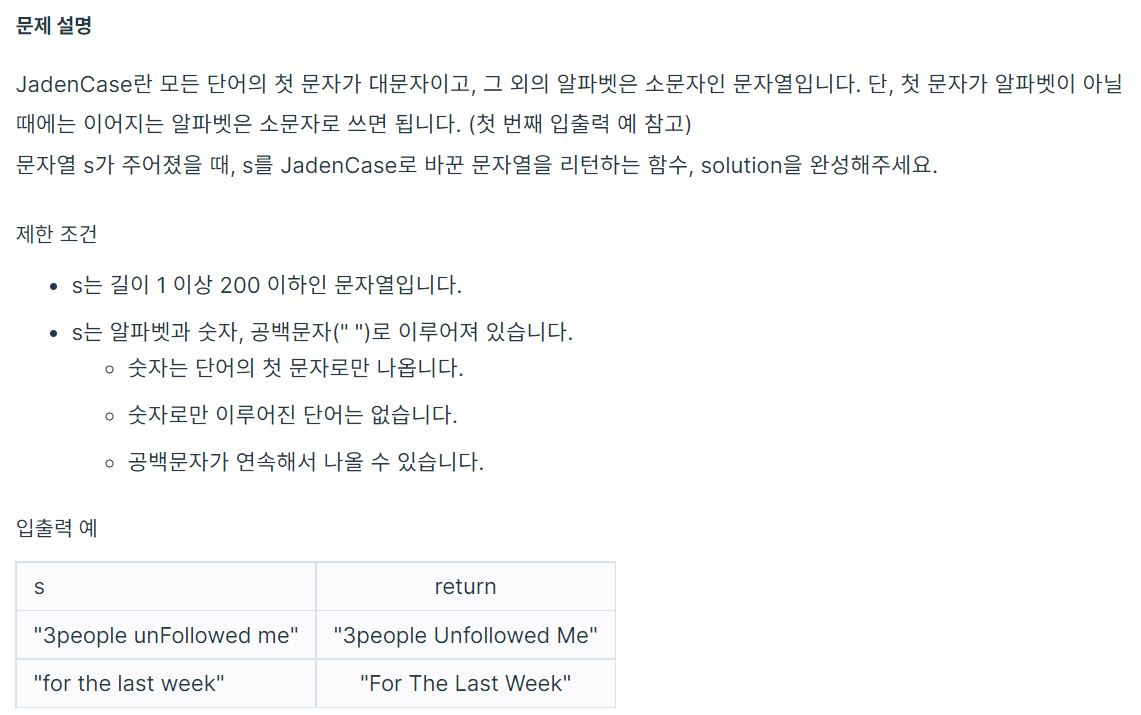
Task: Select the "3people Unfollowed Me" return cell
Action: (466, 635)
